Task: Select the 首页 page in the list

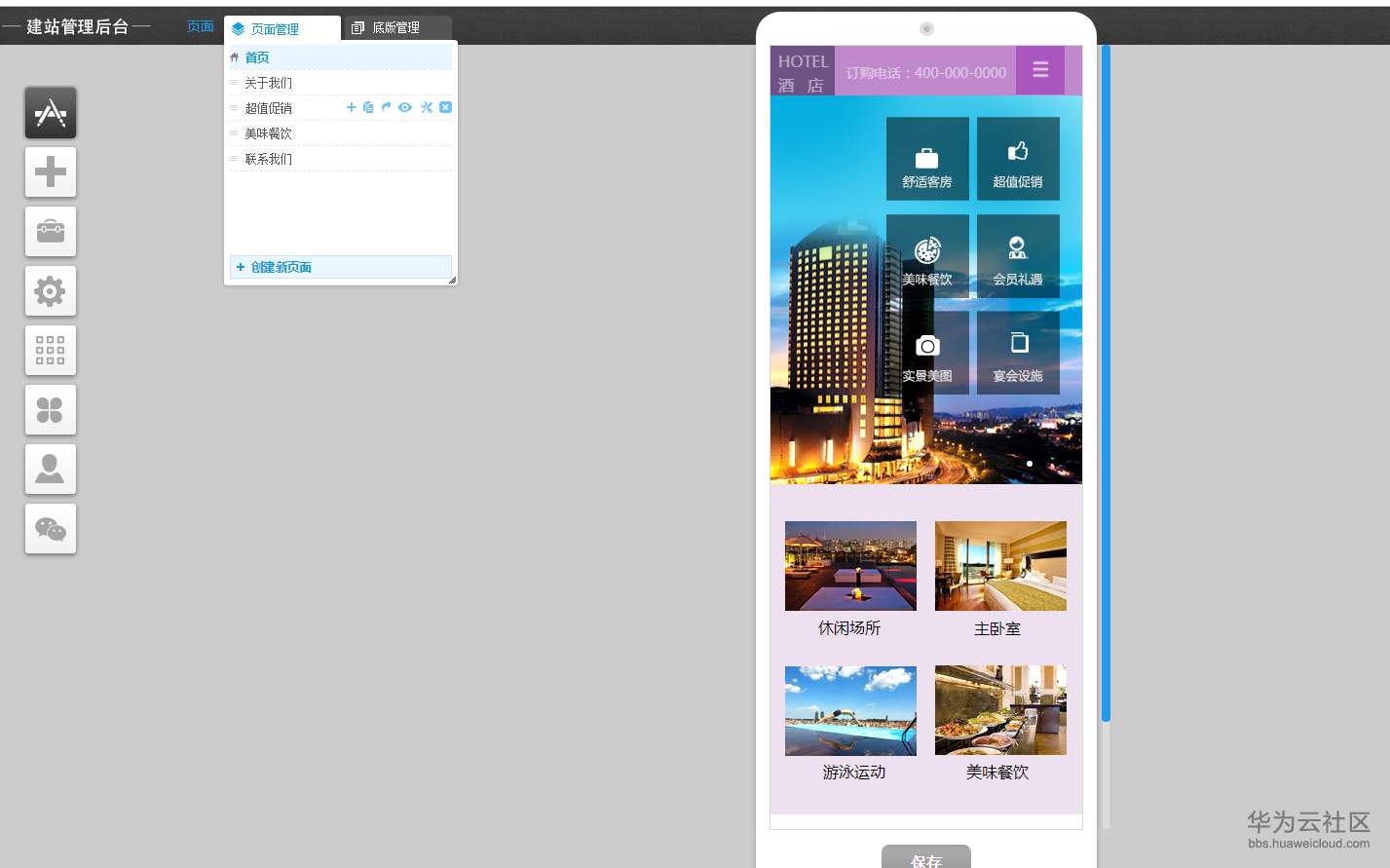Action: pos(340,57)
